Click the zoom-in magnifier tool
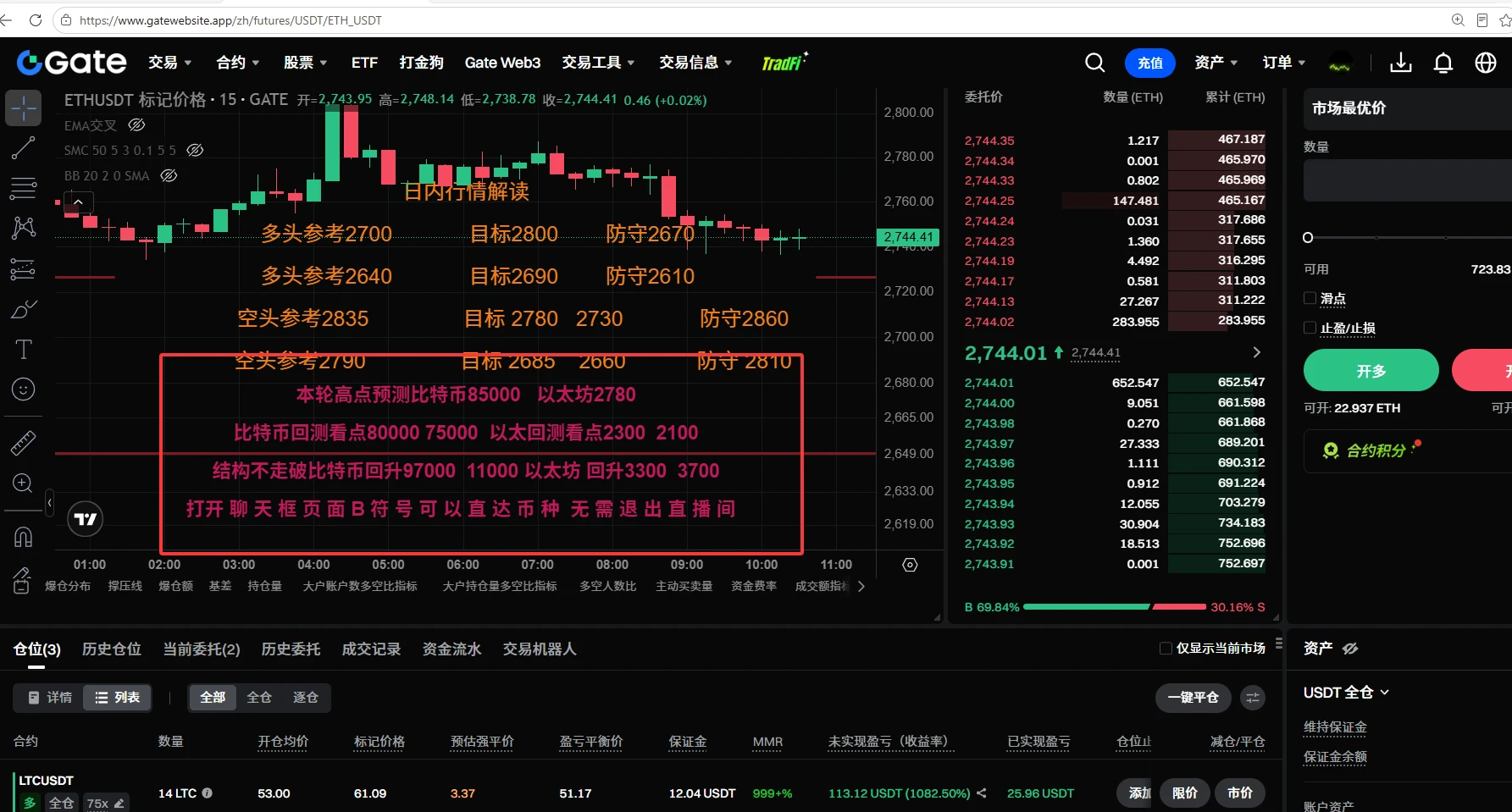1512x812 pixels. coord(23,483)
